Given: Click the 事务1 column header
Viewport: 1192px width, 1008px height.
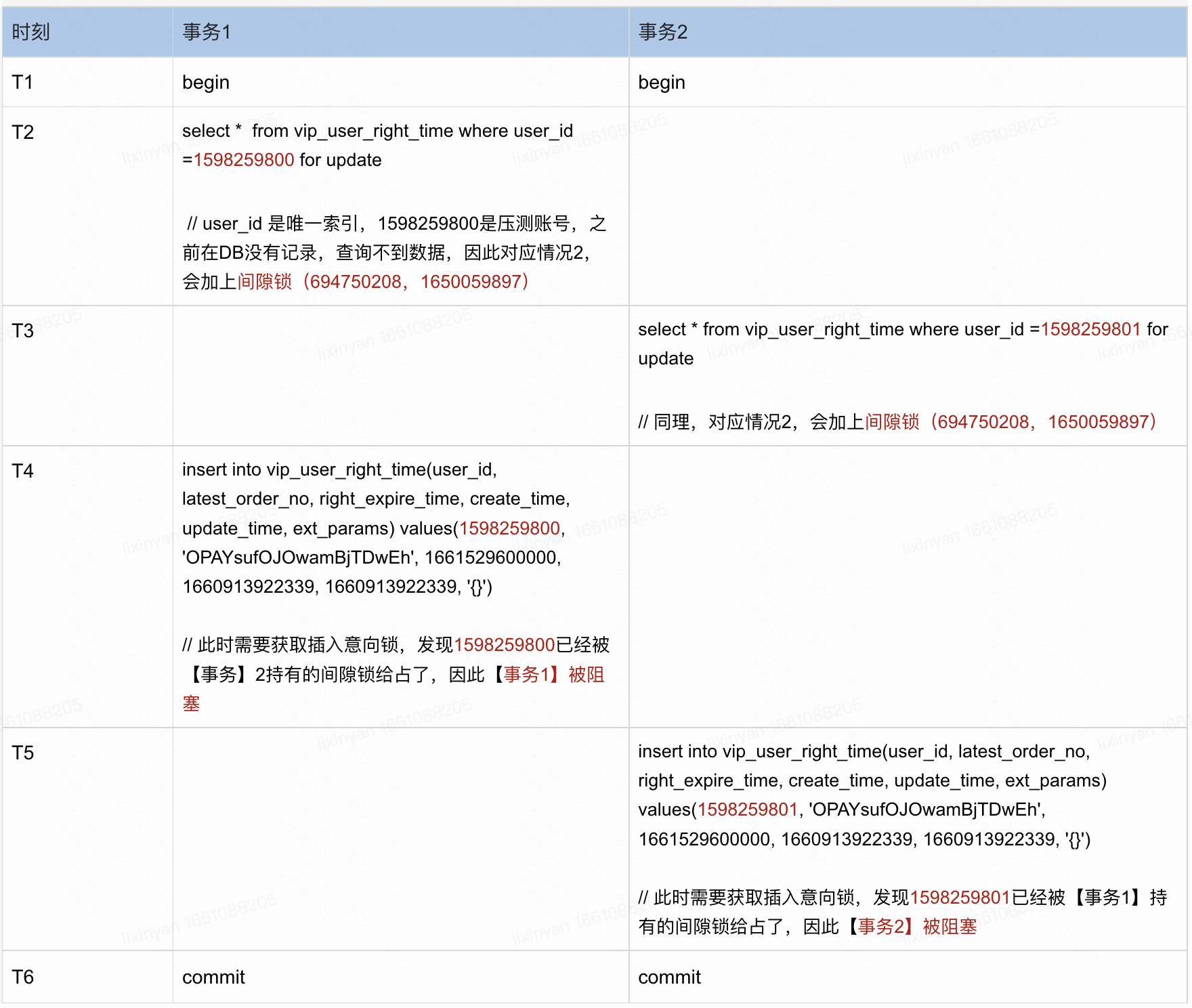Looking at the screenshot, I should pos(207,32).
